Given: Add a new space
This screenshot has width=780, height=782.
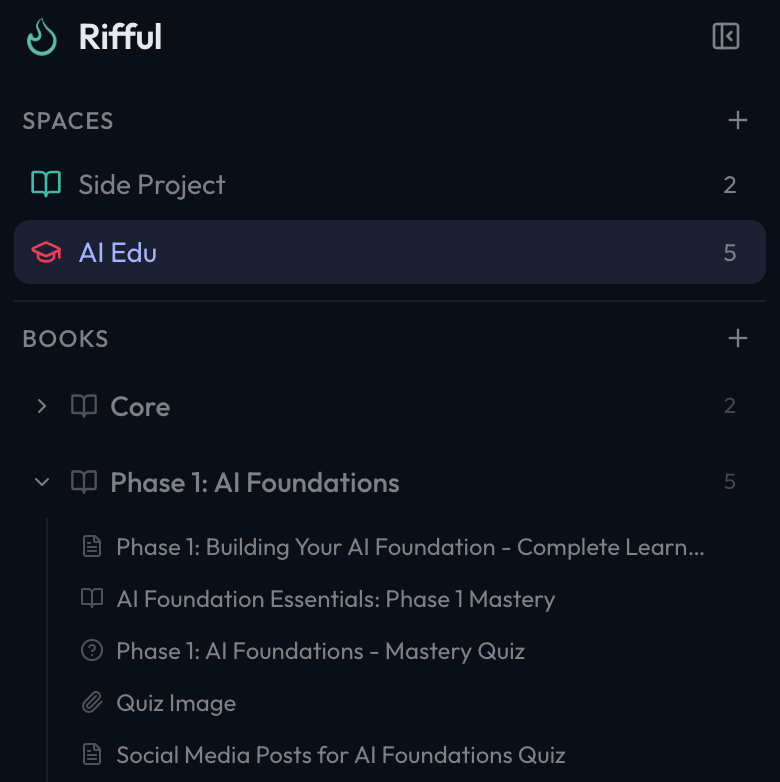Looking at the screenshot, I should pos(738,121).
